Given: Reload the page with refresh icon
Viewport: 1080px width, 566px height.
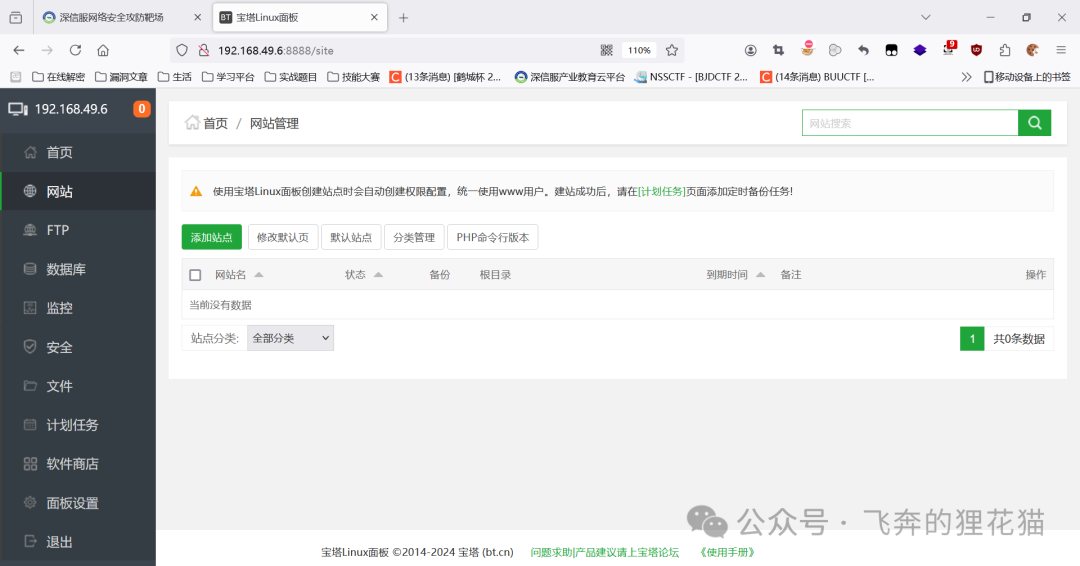Looking at the screenshot, I should [x=75, y=50].
